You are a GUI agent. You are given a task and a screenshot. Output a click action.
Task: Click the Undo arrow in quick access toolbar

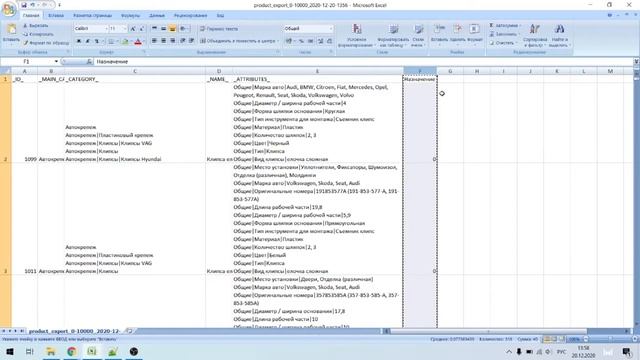tap(33, 5)
